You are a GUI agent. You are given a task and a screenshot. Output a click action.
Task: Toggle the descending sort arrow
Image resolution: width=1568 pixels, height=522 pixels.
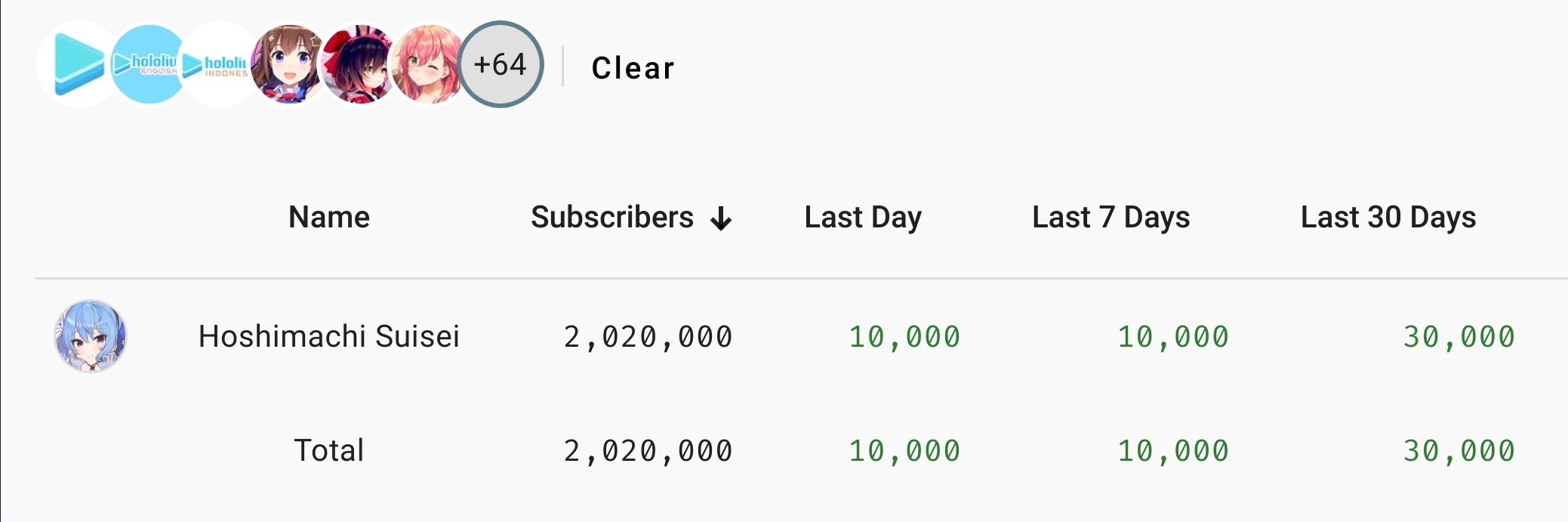[x=721, y=219]
